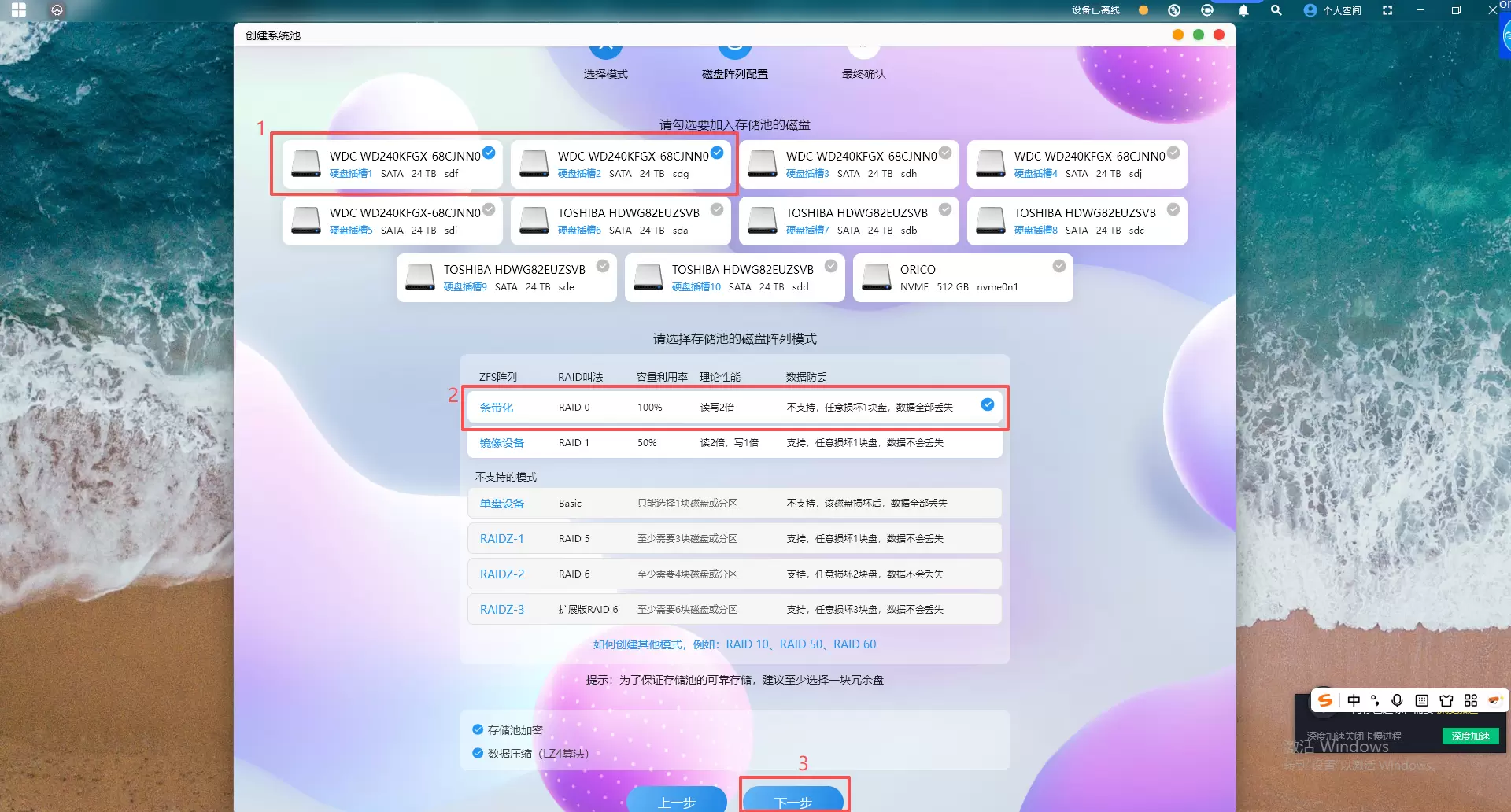Click the 下一步 next button
Screen dimensions: 1511x812
793,801
